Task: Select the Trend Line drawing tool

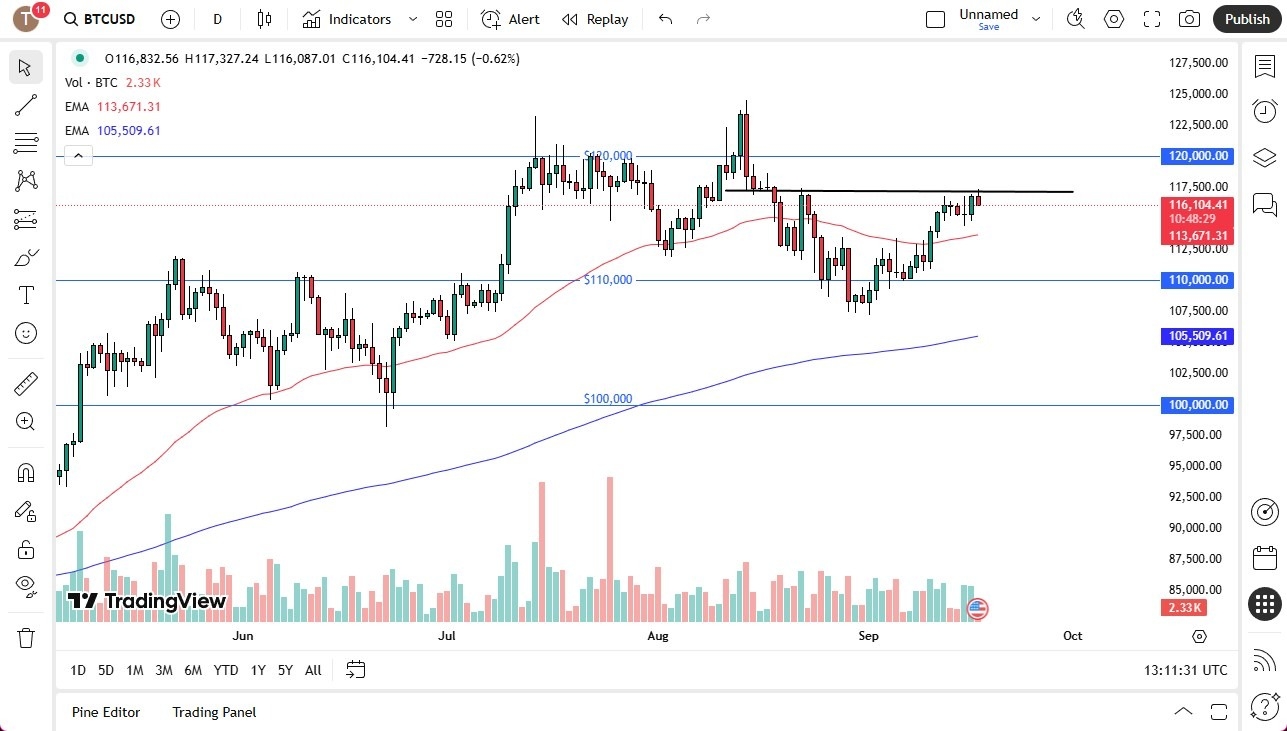Action: (26, 105)
